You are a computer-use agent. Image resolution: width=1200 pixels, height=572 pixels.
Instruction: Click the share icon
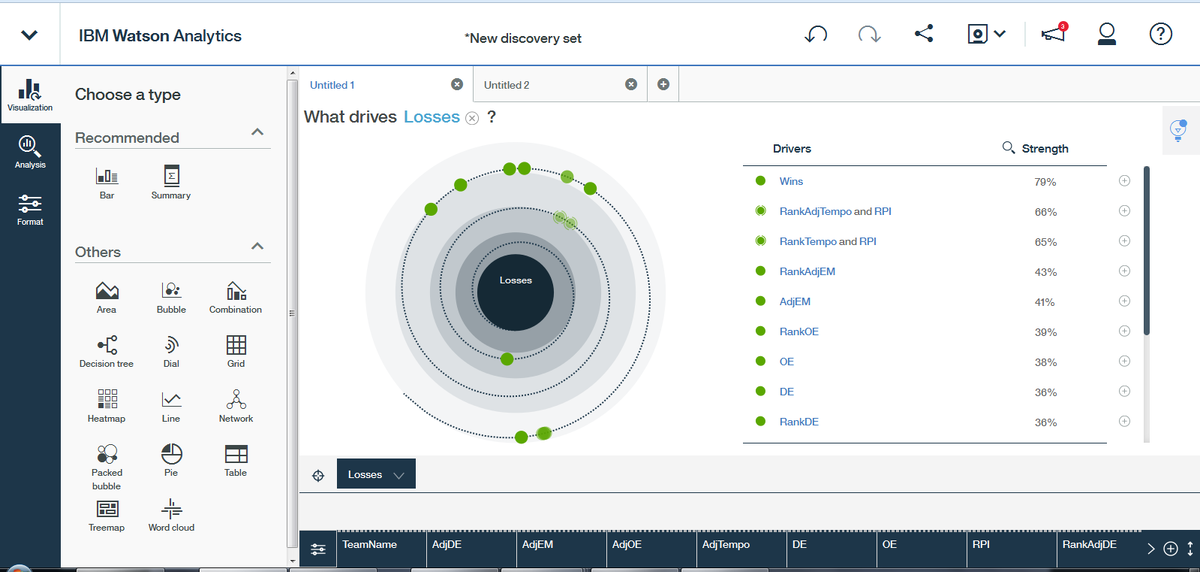coord(924,34)
